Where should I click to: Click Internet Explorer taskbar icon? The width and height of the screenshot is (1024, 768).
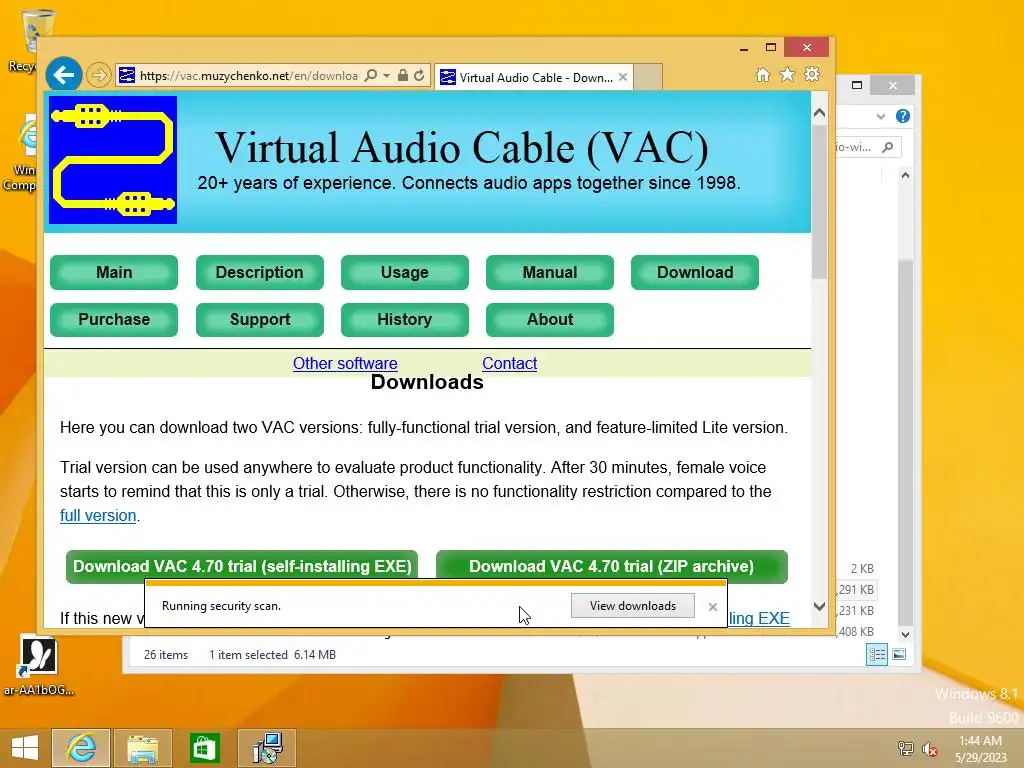tap(81, 748)
